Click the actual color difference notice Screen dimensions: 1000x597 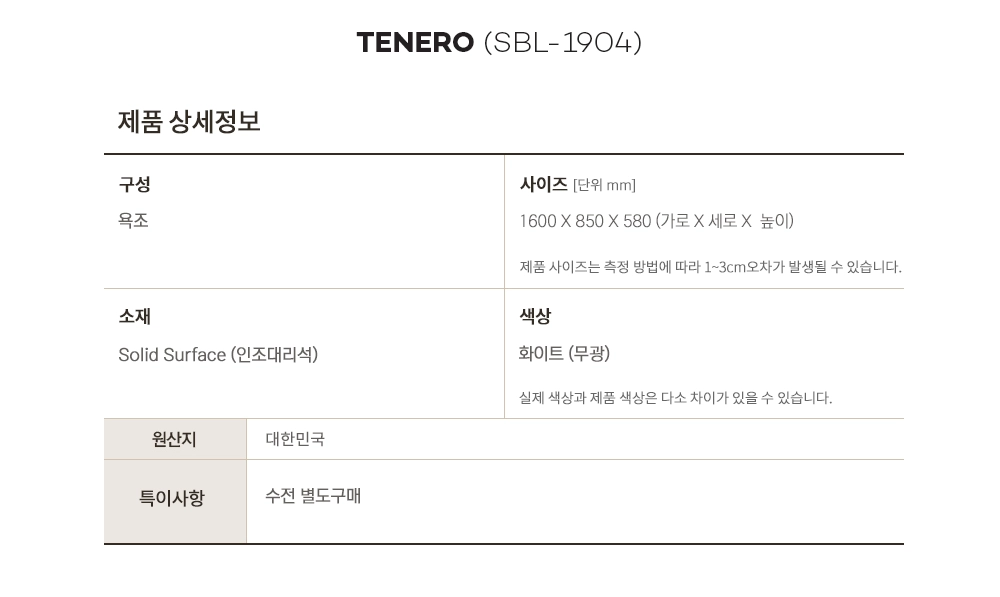(x=675, y=398)
